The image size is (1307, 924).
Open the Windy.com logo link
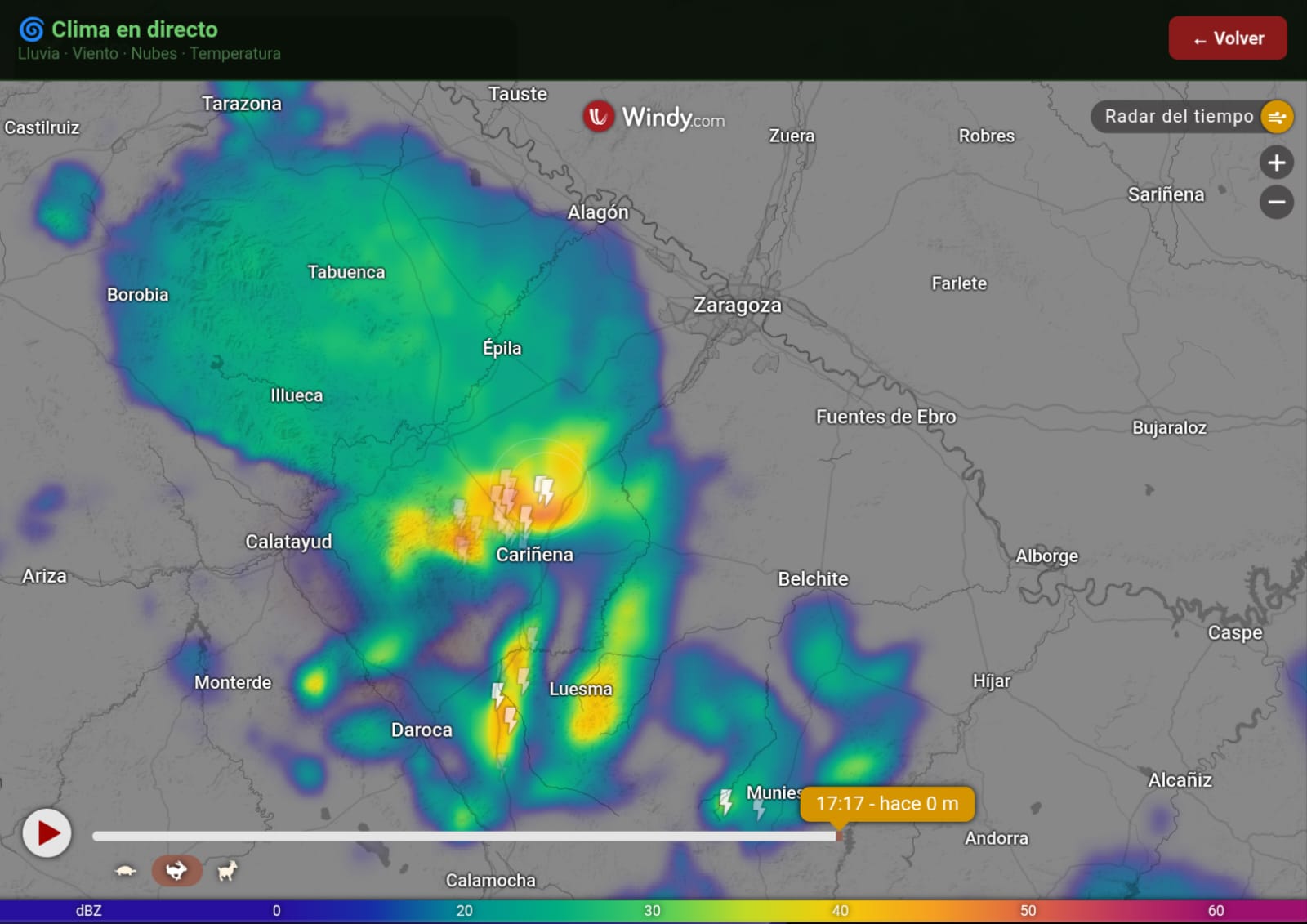[654, 118]
